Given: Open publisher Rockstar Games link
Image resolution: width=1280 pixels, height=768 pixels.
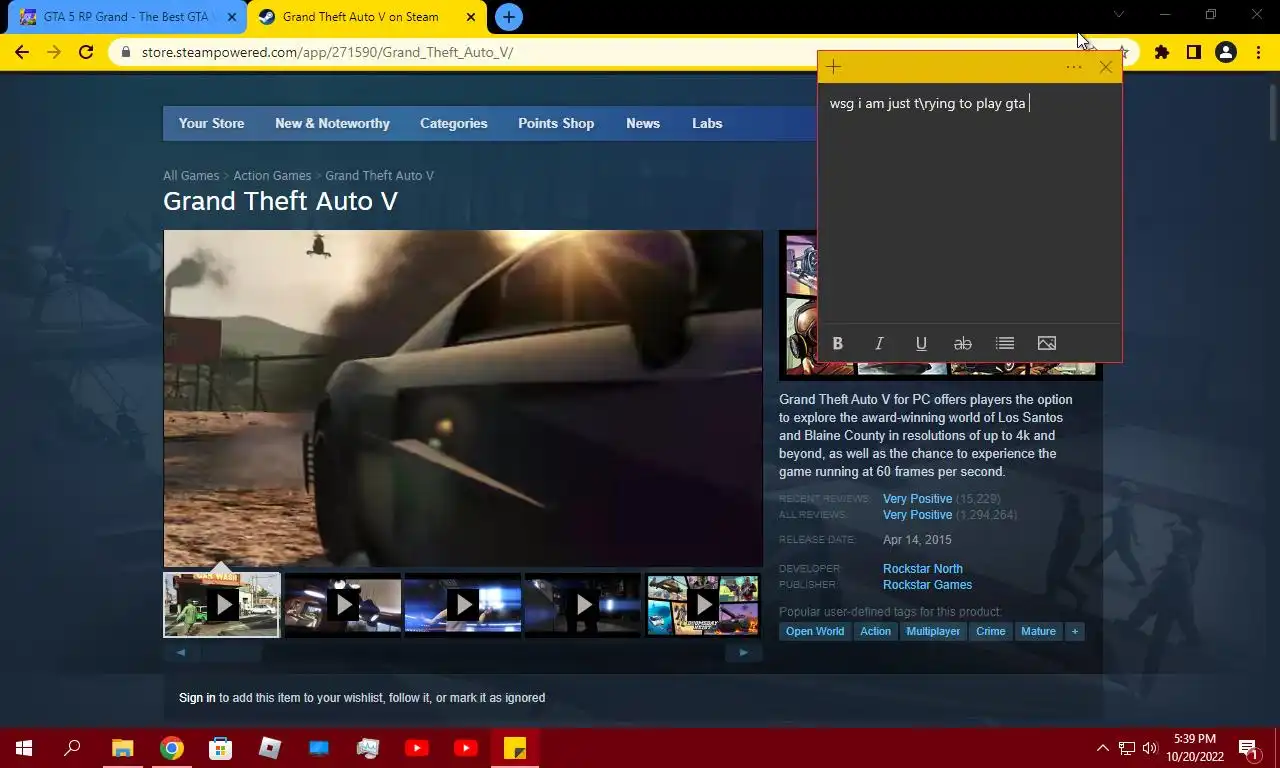Looking at the screenshot, I should [927, 585].
